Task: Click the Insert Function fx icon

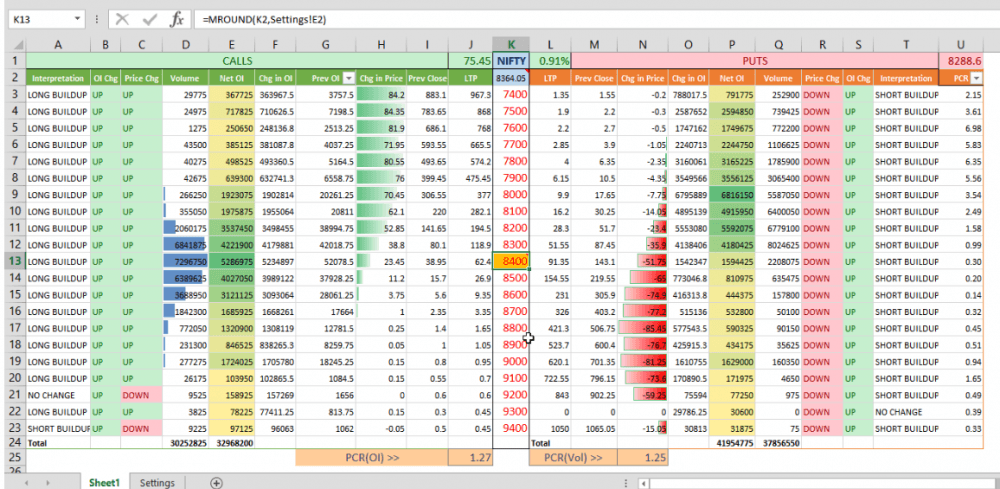Action: (x=176, y=19)
